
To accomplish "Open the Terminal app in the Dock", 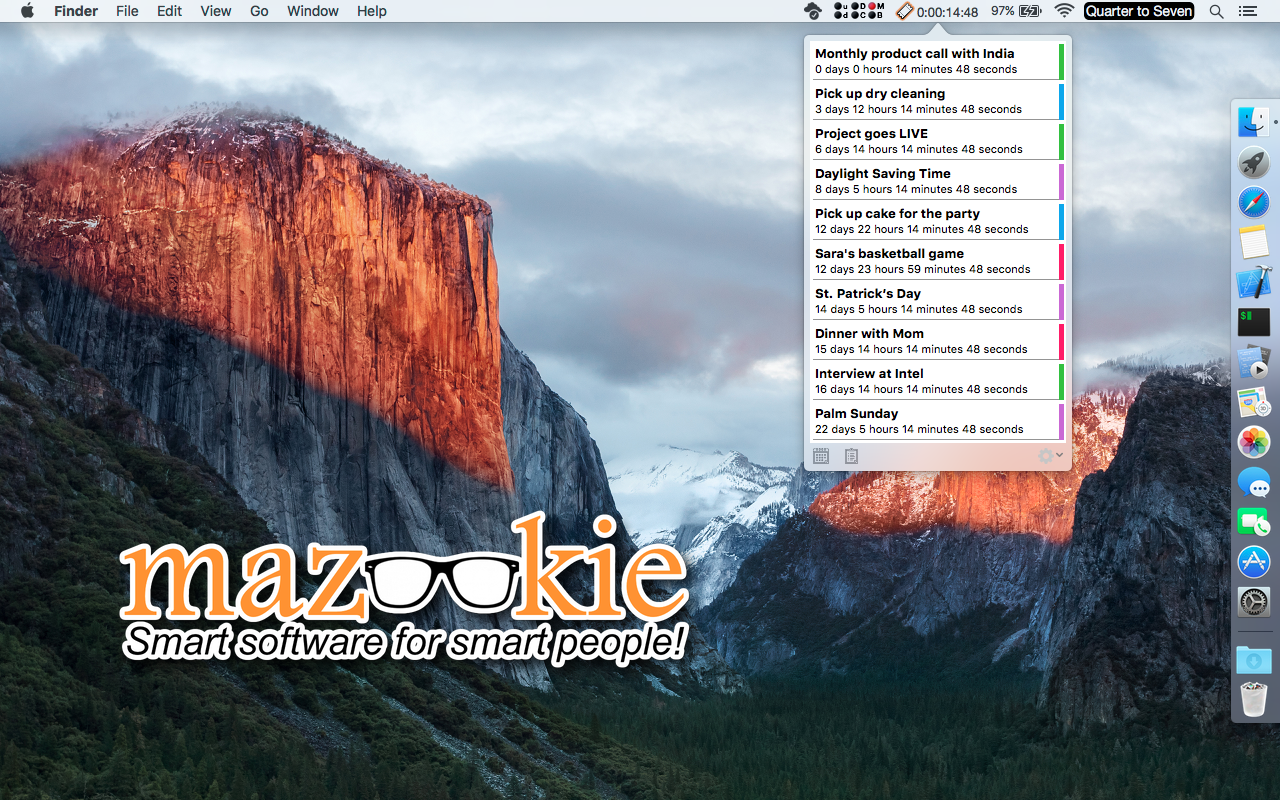I will [1253, 322].
